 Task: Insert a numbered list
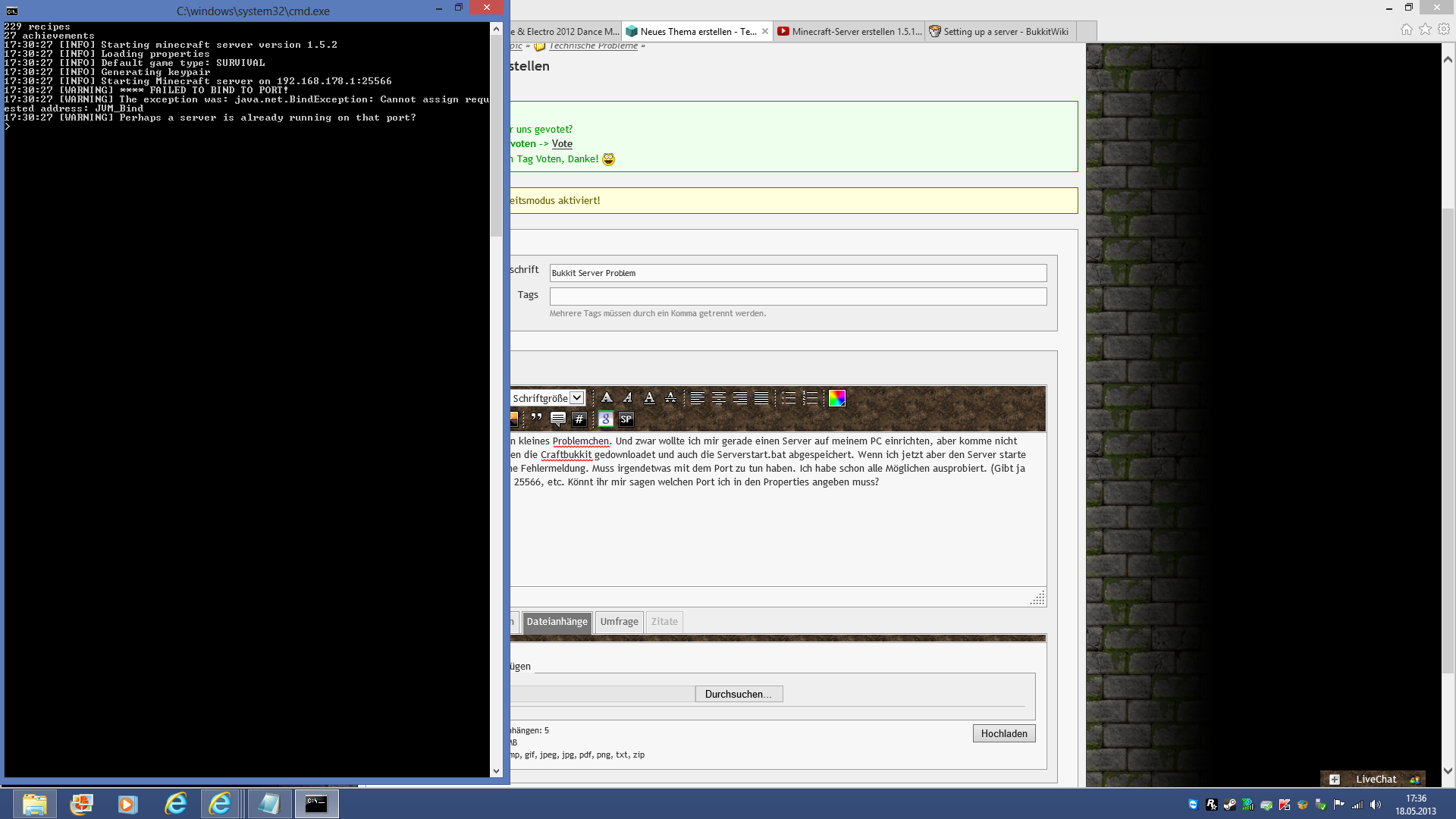tap(810, 398)
